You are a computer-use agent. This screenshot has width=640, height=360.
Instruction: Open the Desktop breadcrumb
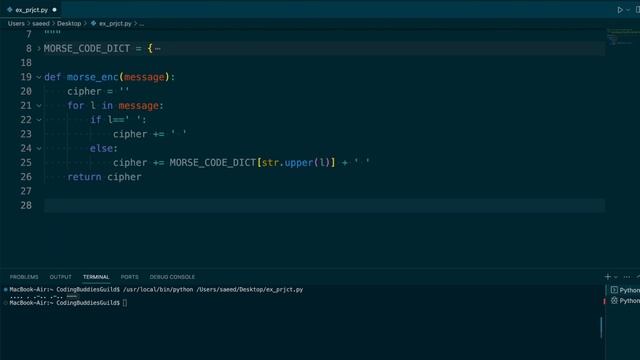(x=69, y=24)
